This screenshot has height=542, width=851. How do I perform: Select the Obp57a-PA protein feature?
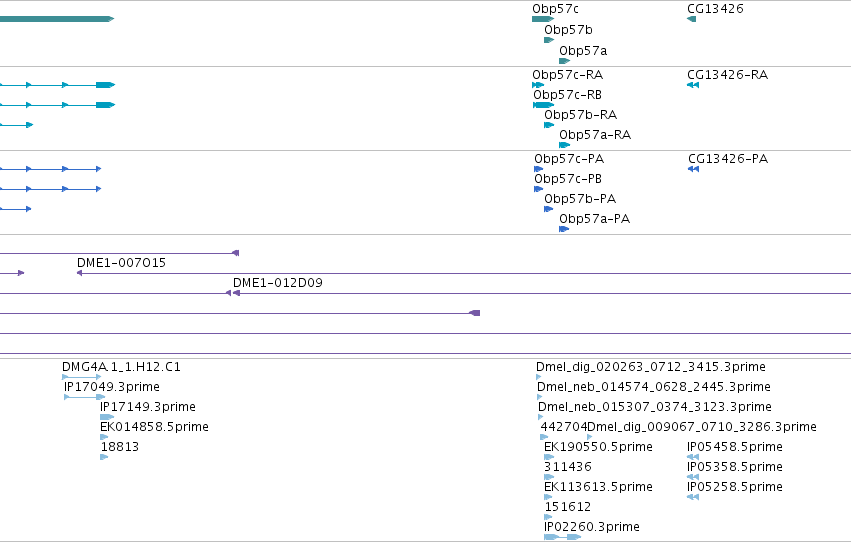tap(564, 229)
